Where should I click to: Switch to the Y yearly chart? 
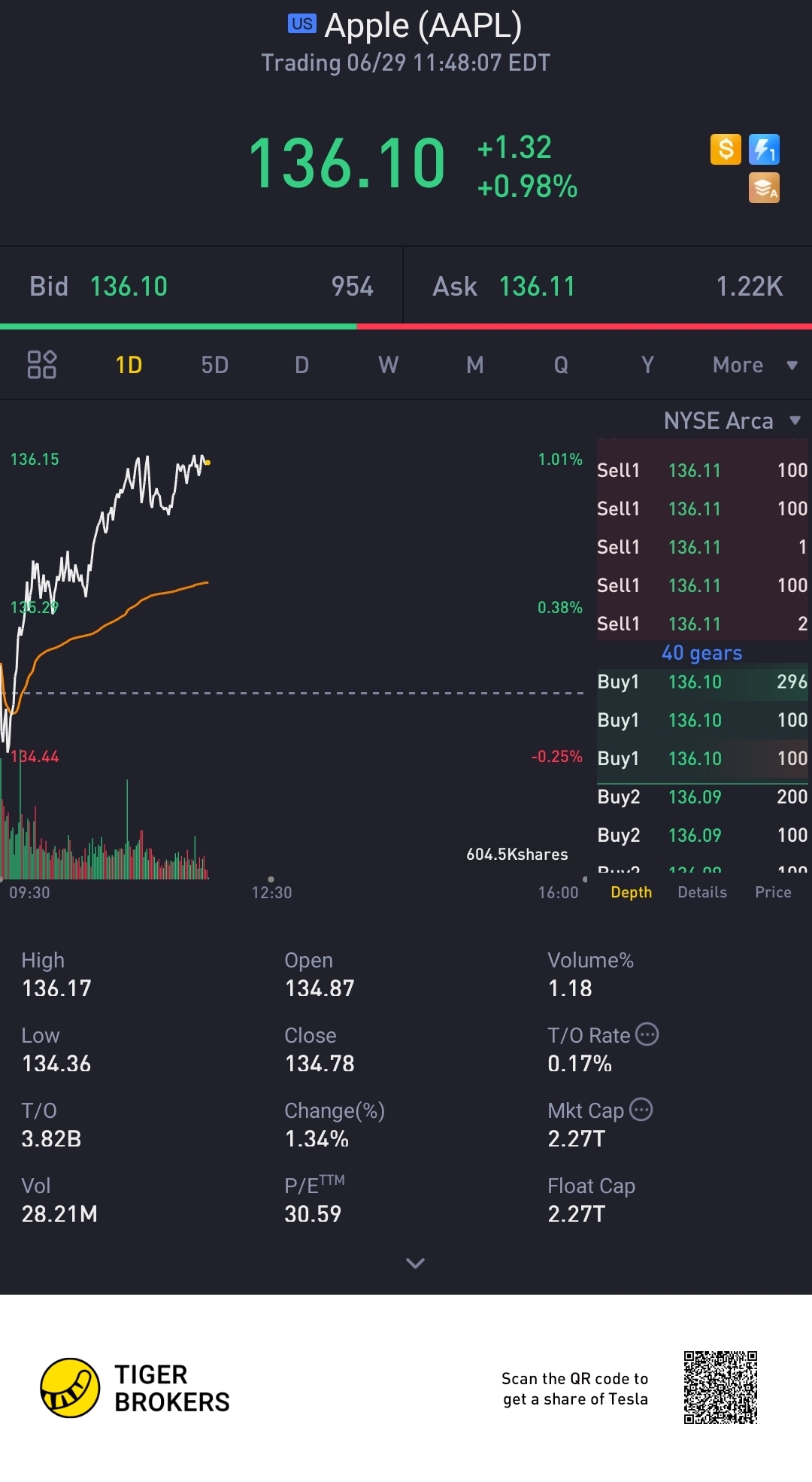647,365
